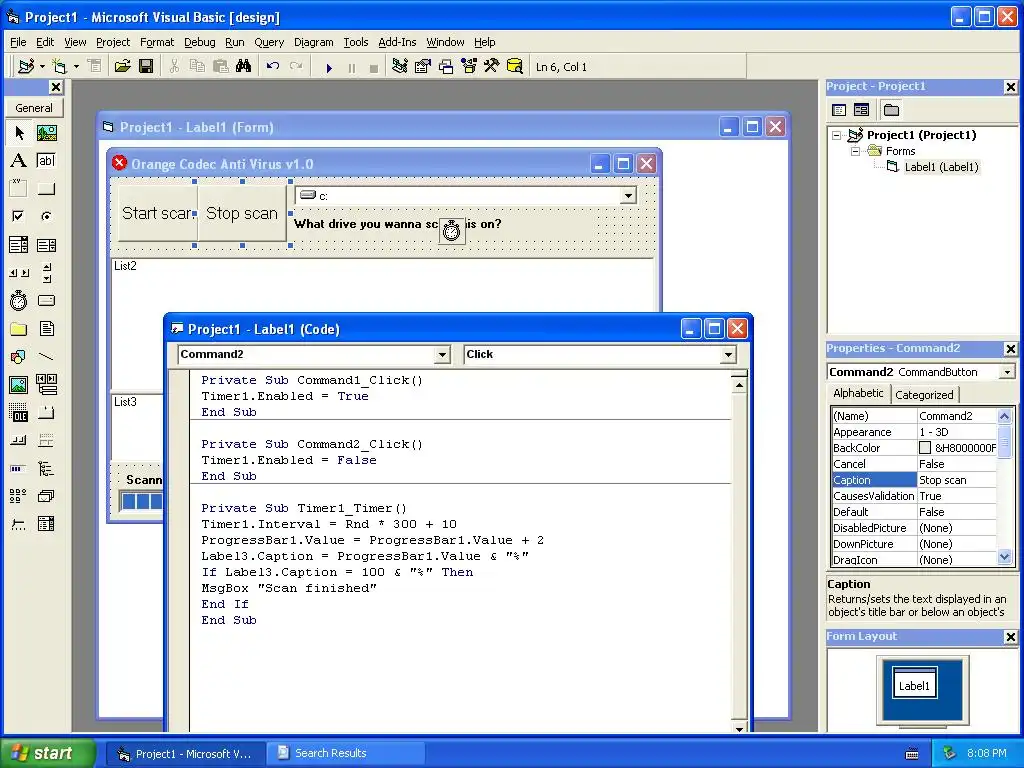Start the program with Run arrow
Image resolution: width=1024 pixels, height=768 pixels.
click(x=329, y=67)
